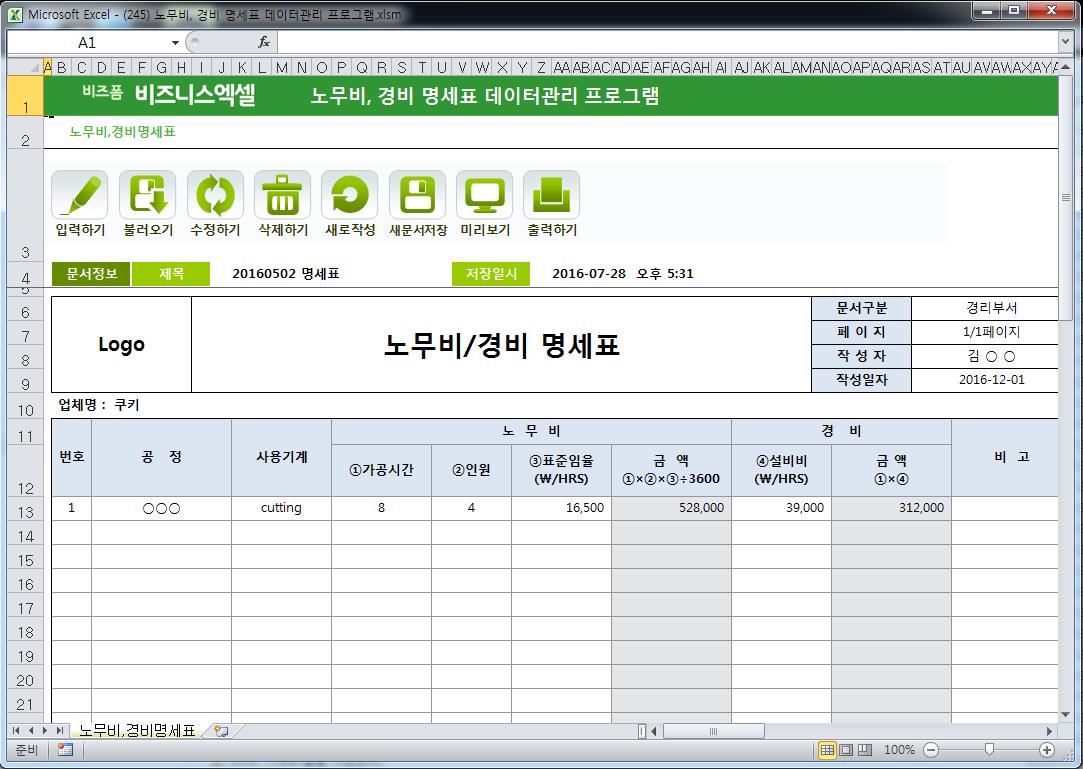1083x769 pixels.
Task: Click the 새문서저장 floppy disk icon
Action: coord(417,195)
